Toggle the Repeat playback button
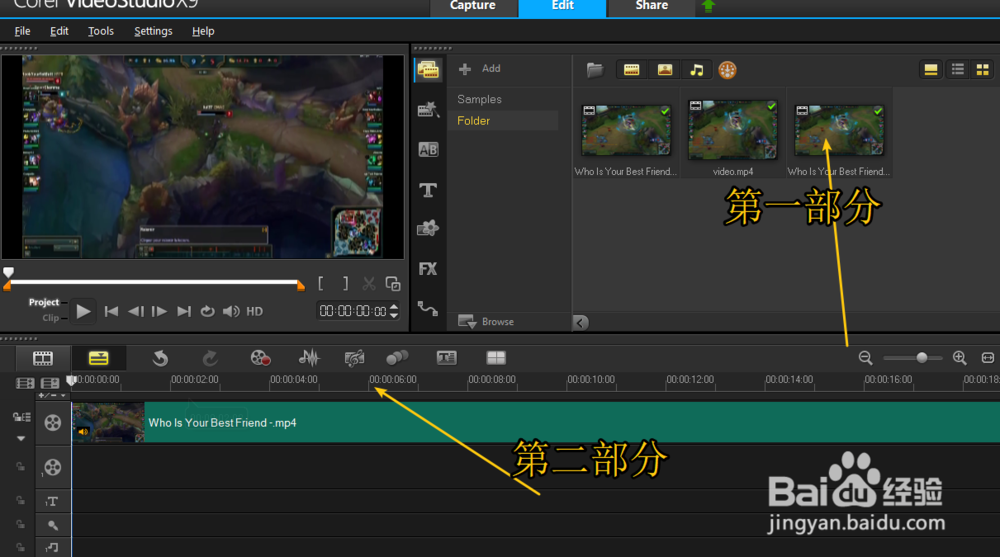This screenshot has width=1000, height=557. [x=207, y=311]
